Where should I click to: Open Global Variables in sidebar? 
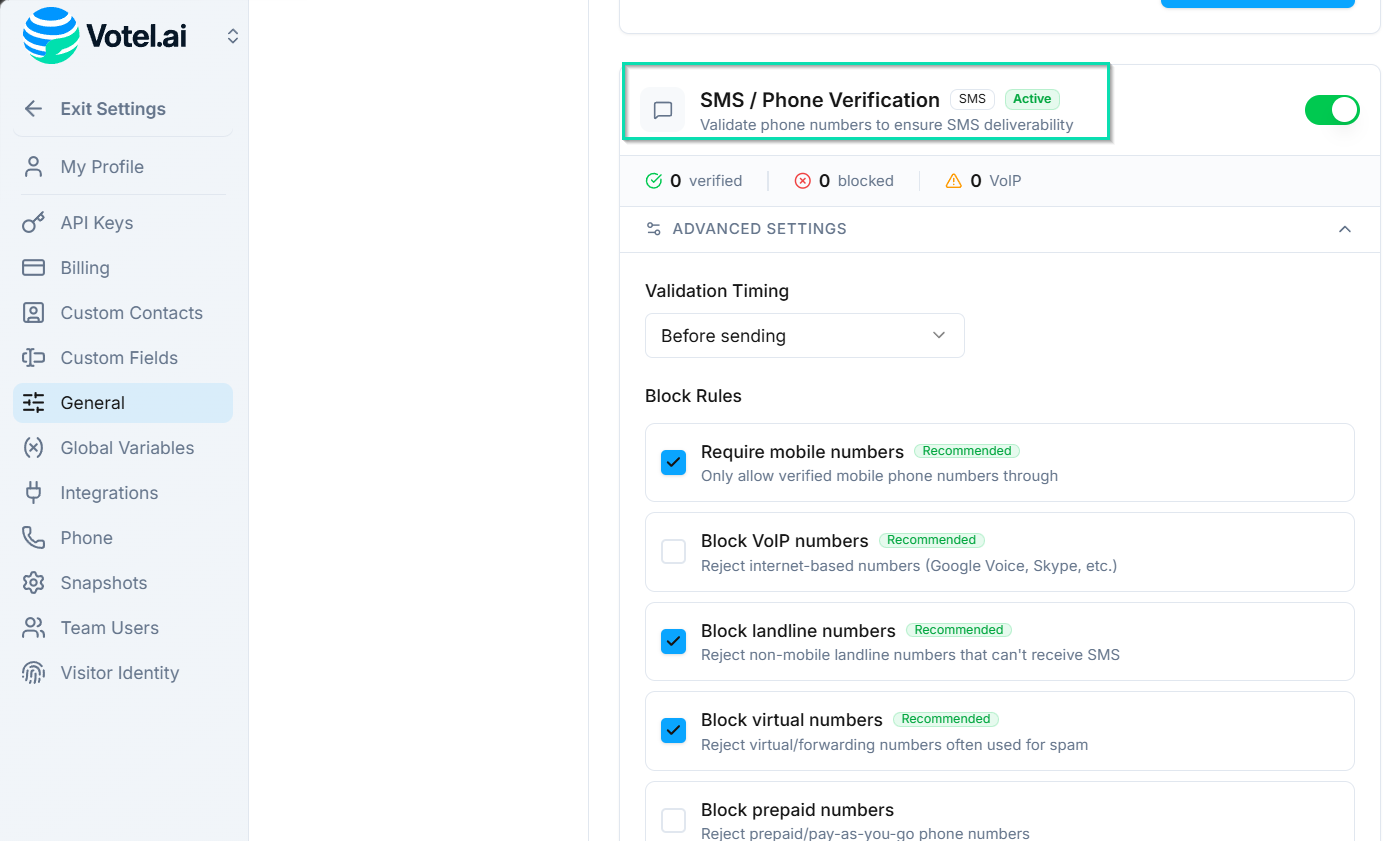127,448
